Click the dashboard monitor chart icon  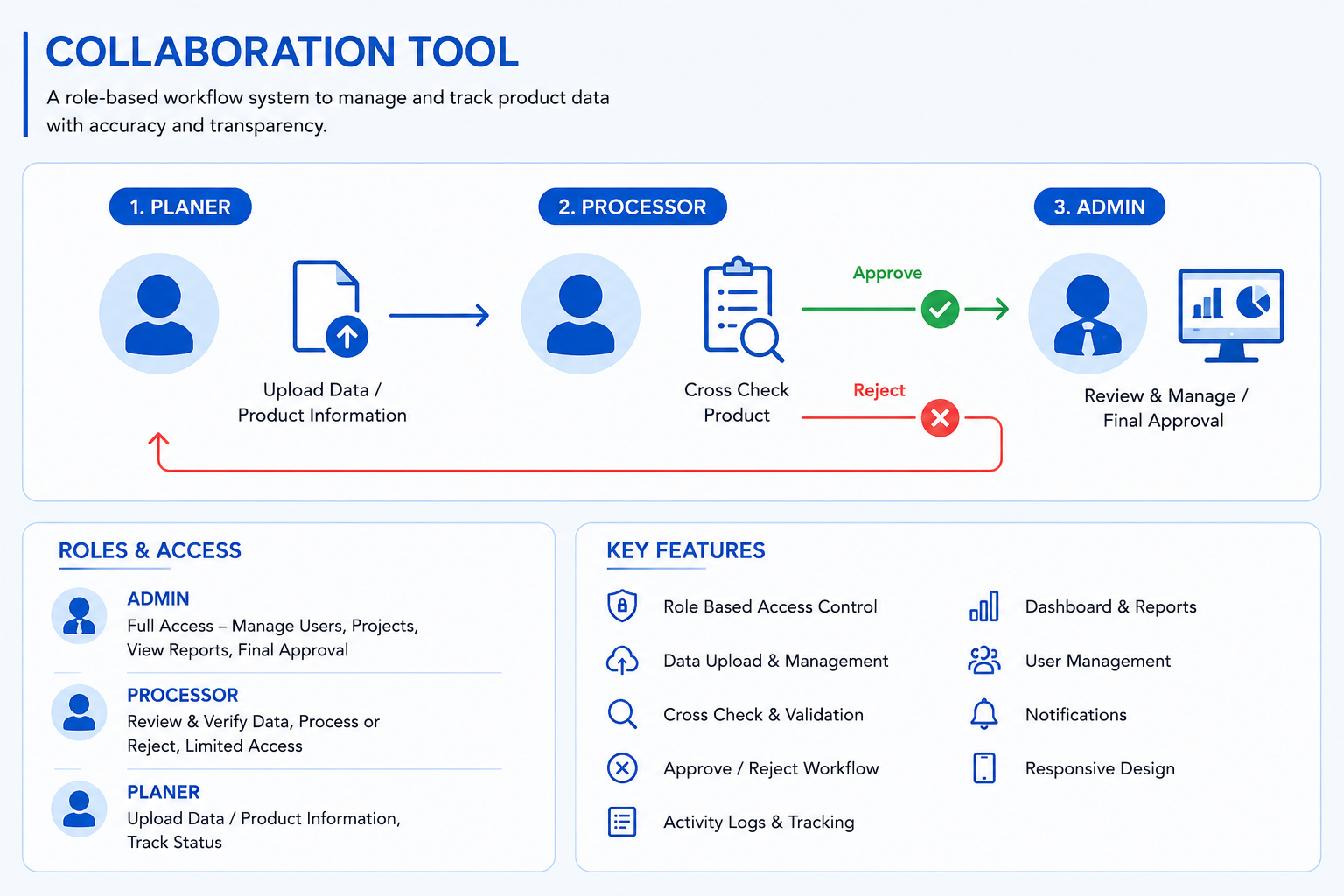[1231, 315]
